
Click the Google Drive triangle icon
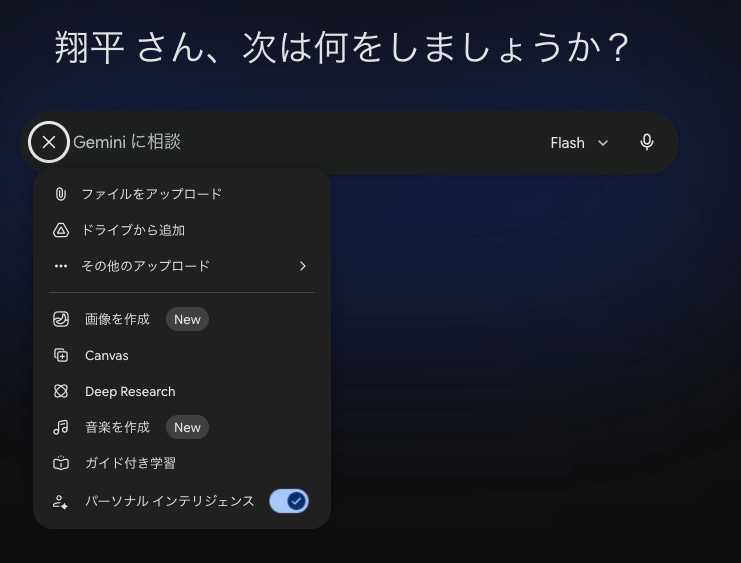[60, 230]
